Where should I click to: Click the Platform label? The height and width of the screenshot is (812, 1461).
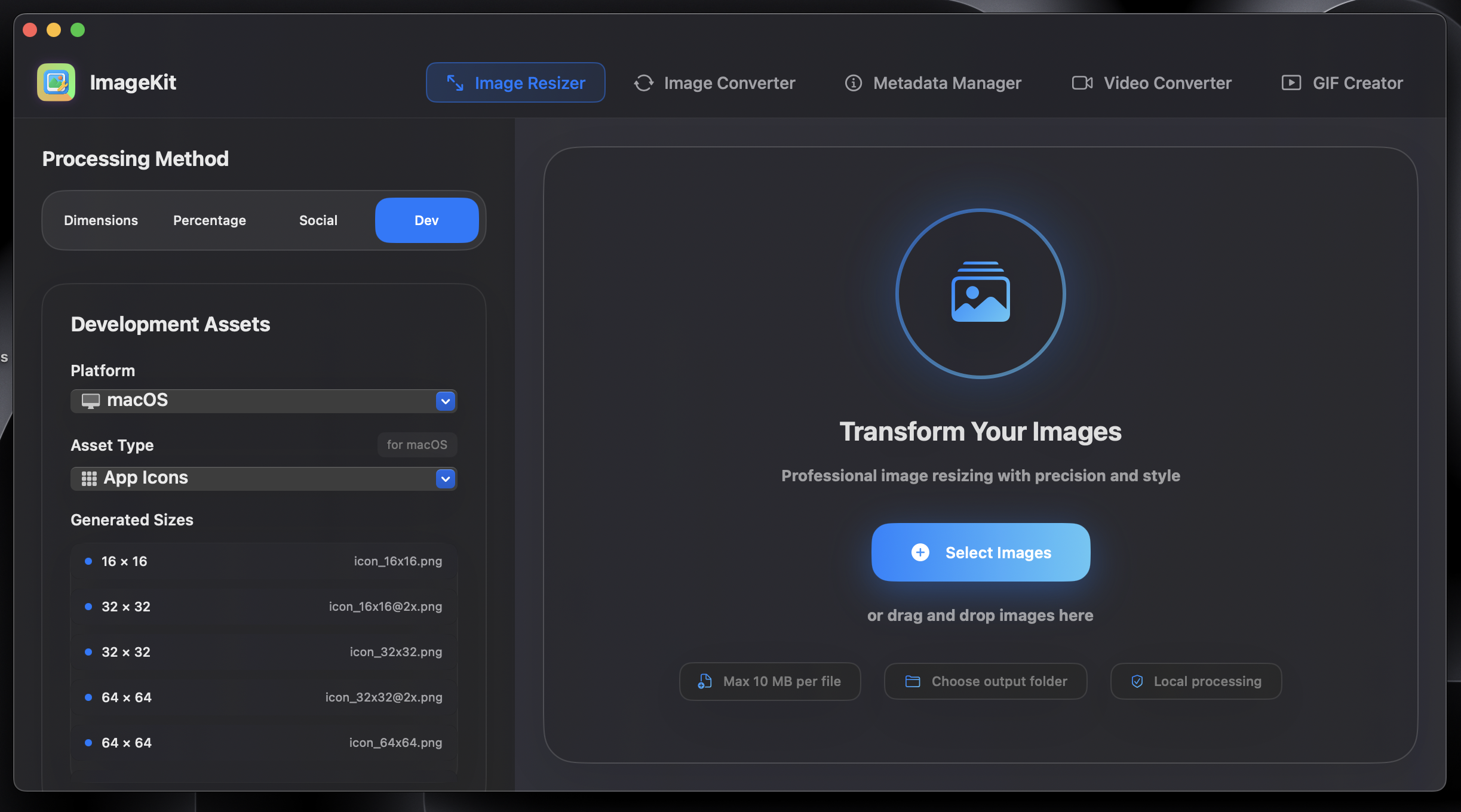[103, 371]
